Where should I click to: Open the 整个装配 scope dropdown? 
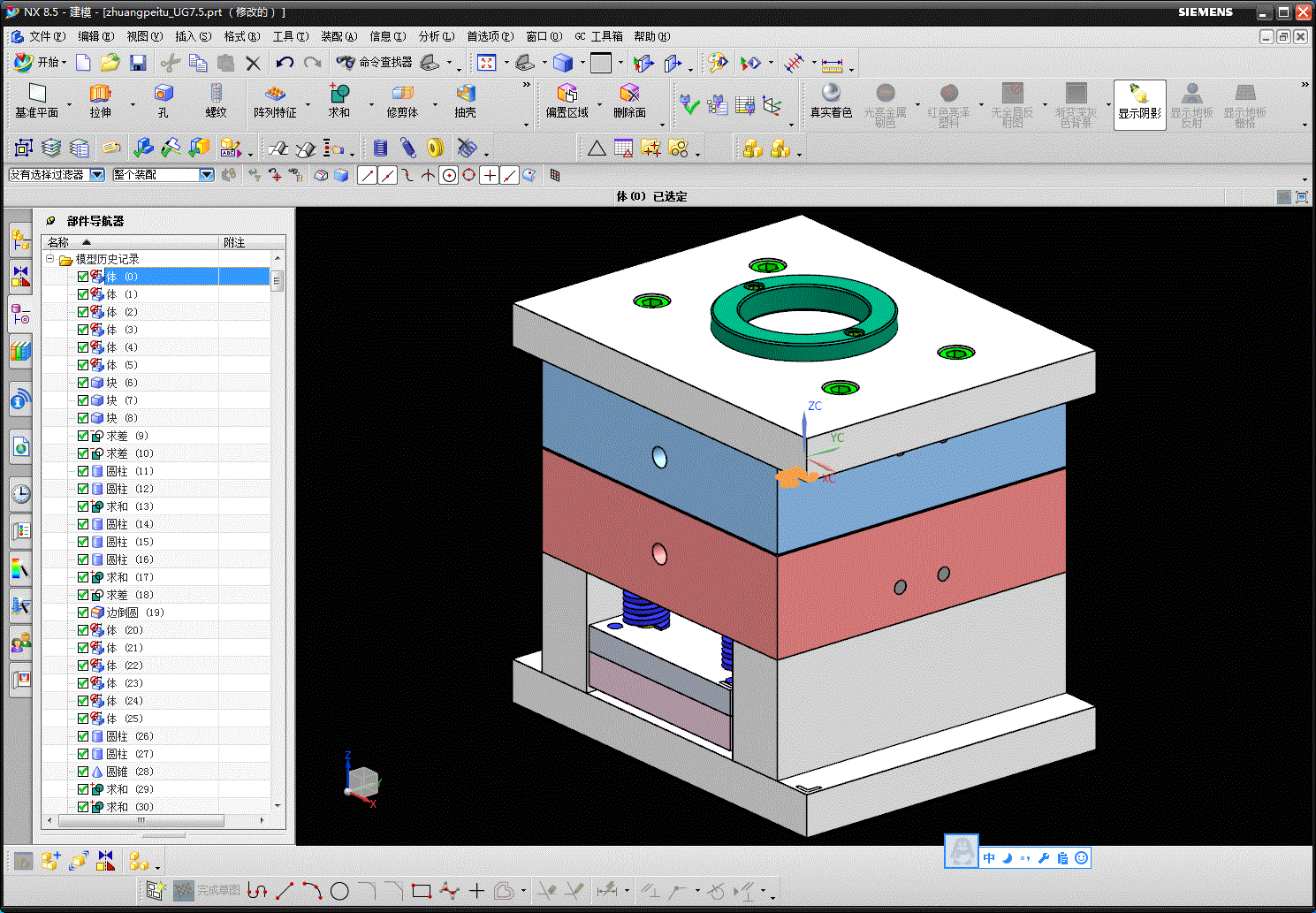click(x=207, y=175)
